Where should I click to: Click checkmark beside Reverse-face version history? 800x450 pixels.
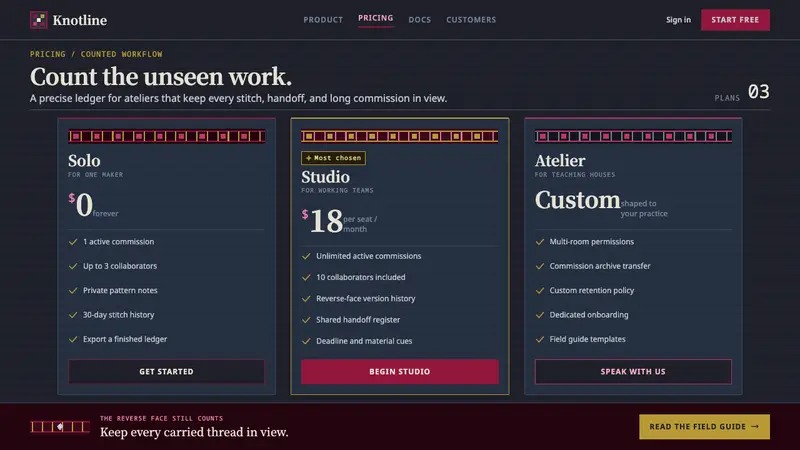pos(306,298)
